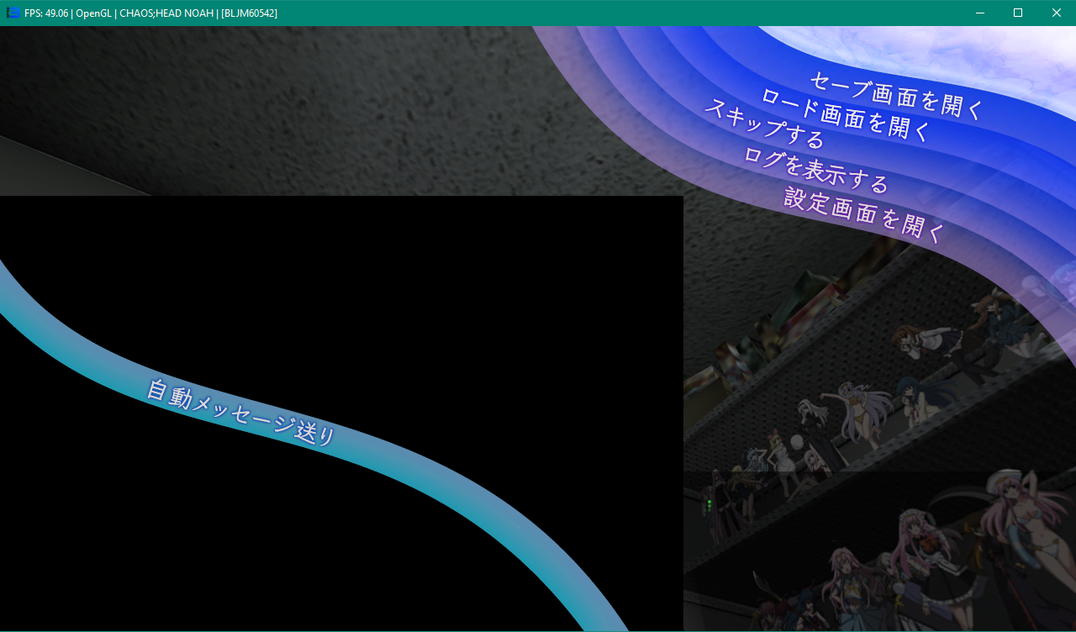The width and height of the screenshot is (1076, 632).
Task: Choose スキップする in the wave menu
Action: point(764,124)
